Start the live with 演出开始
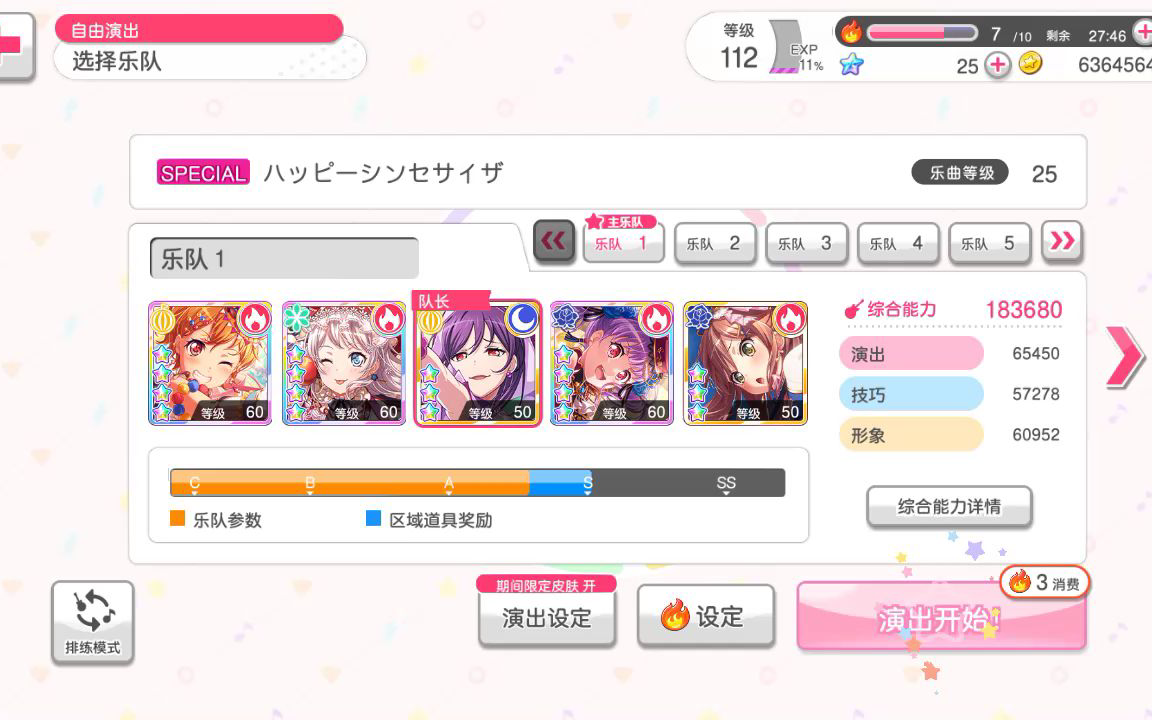This screenshot has width=1152, height=720. [941, 616]
